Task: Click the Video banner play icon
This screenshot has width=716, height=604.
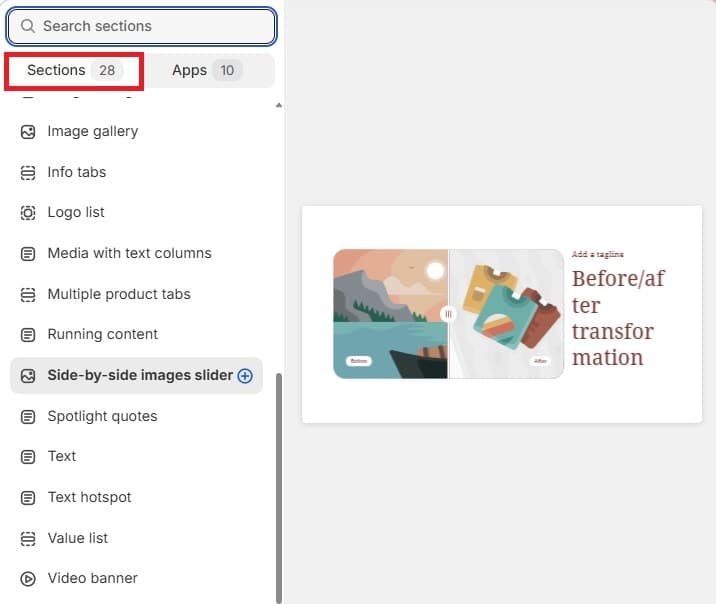Action: [x=28, y=579]
